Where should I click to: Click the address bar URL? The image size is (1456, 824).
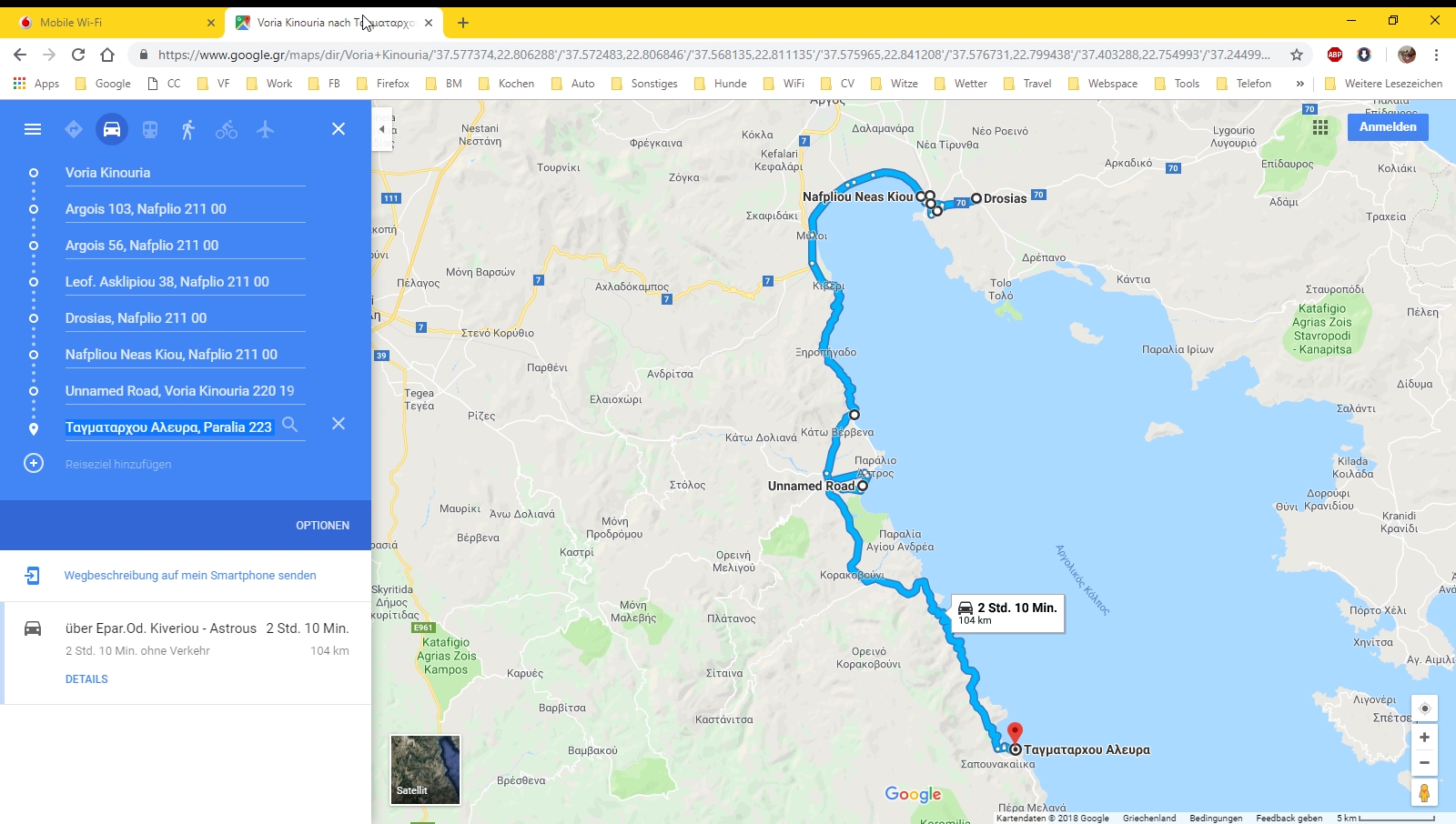tap(714, 55)
